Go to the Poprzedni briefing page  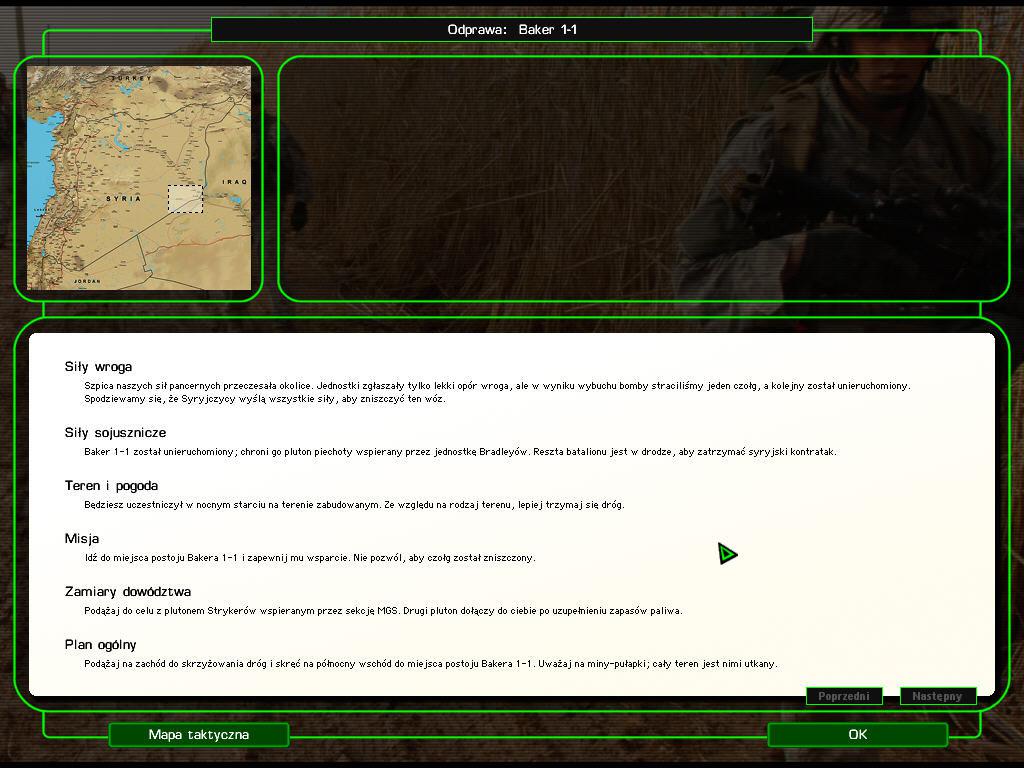(x=844, y=696)
